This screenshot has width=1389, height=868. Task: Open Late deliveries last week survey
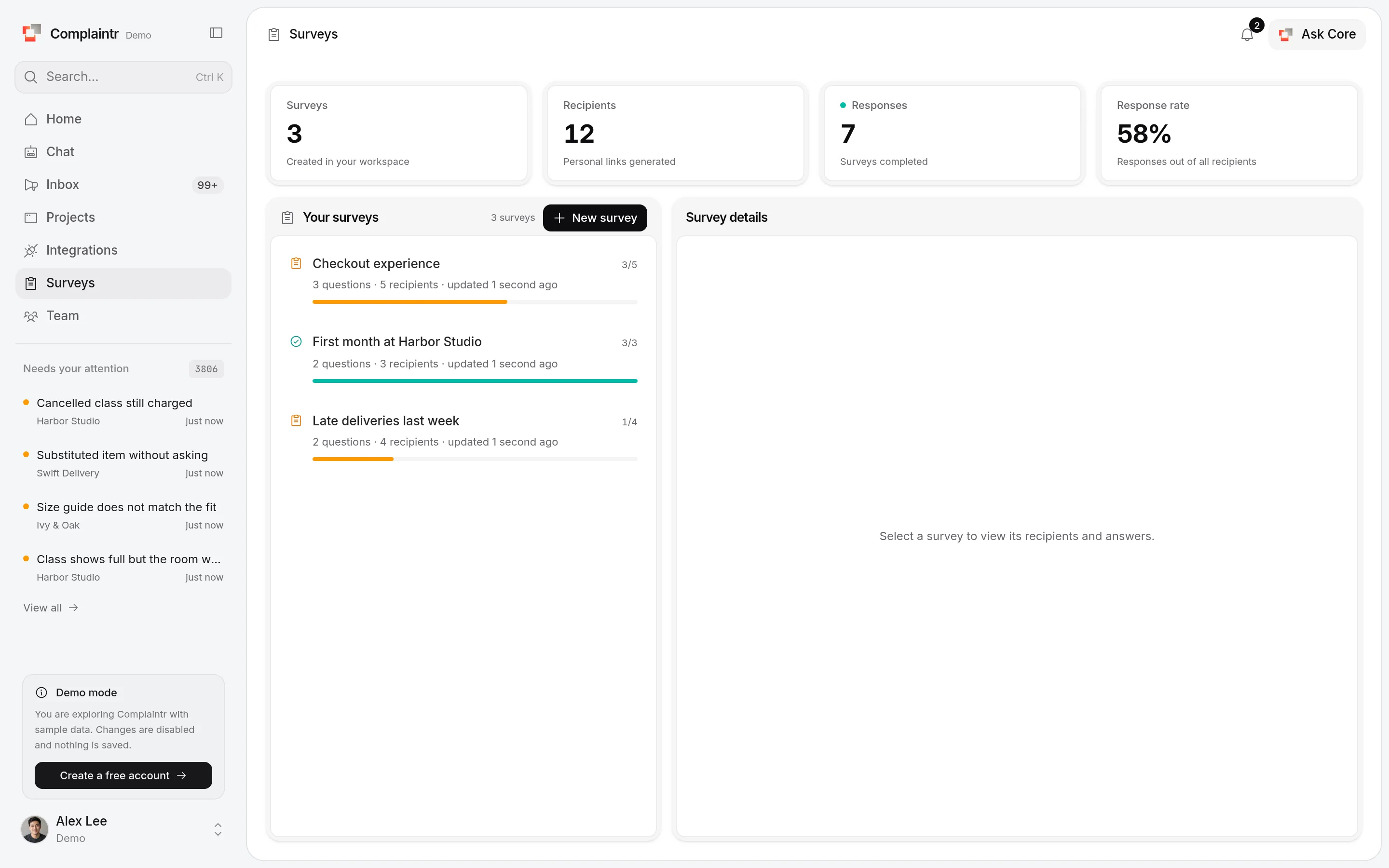[463, 437]
